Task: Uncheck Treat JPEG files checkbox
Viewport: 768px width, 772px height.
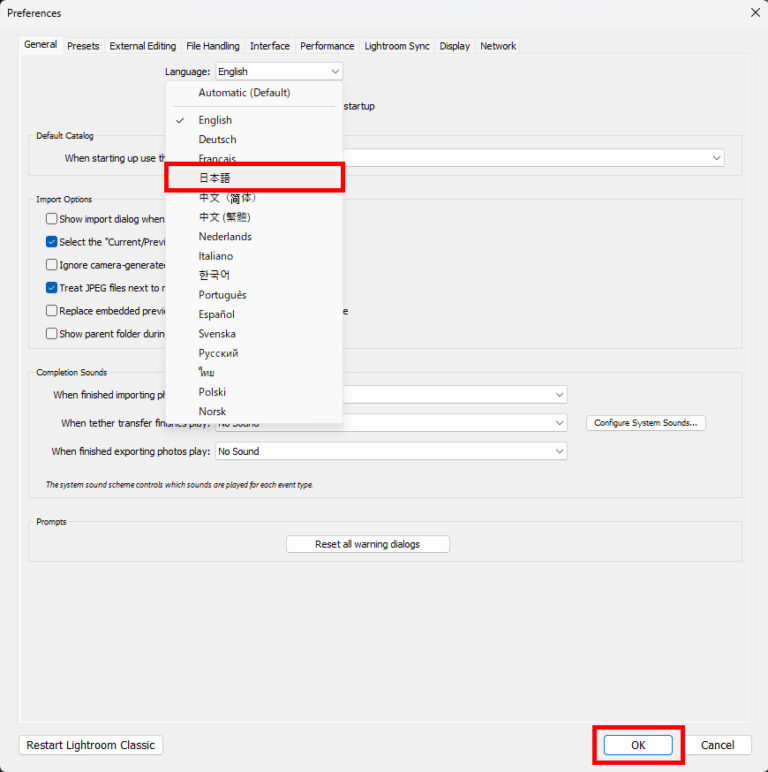Action: (x=52, y=287)
